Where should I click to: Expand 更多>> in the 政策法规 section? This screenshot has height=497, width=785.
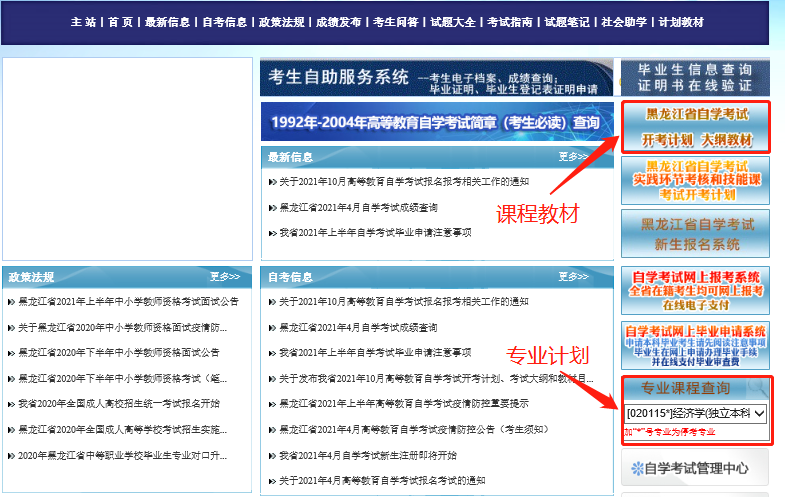pyautogui.click(x=224, y=277)
